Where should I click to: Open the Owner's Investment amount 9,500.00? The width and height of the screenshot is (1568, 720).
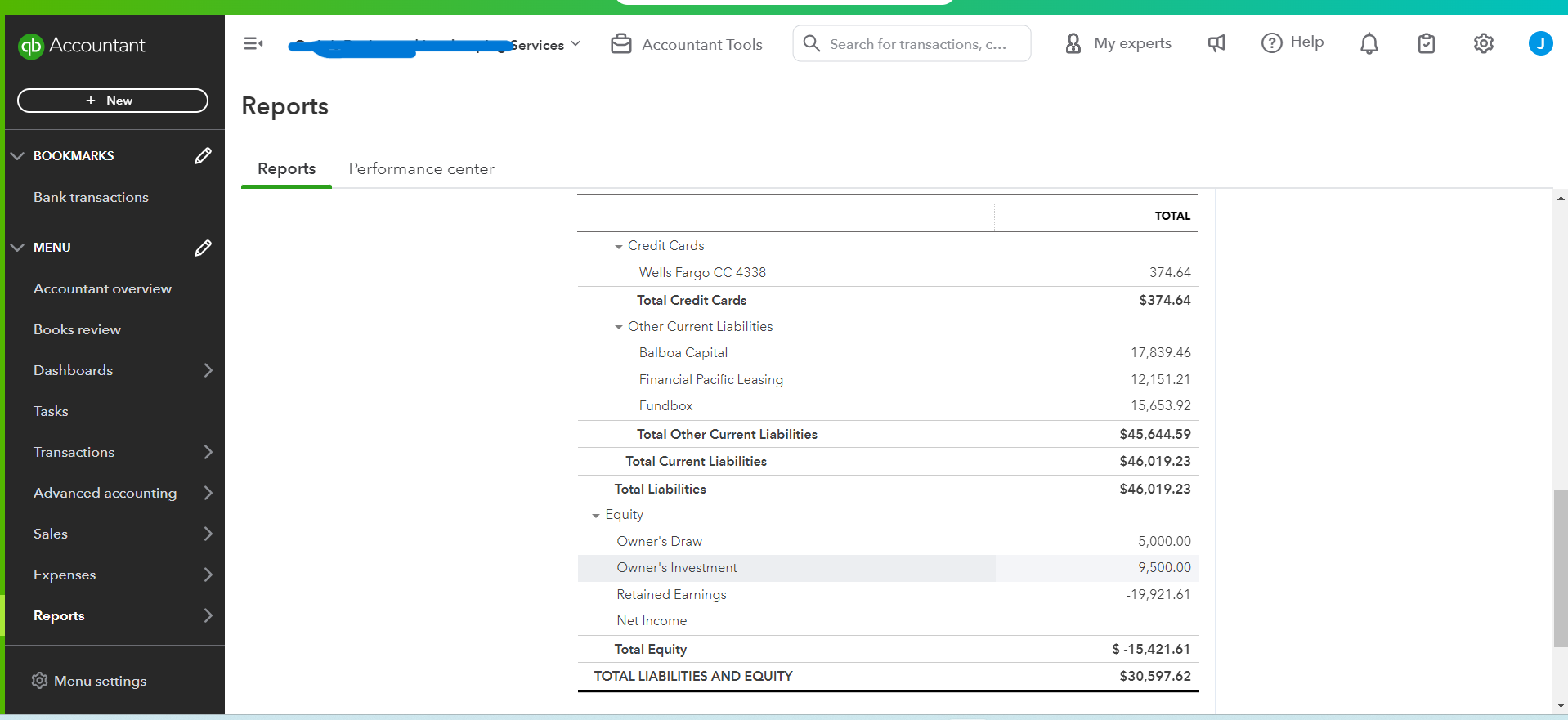(1164, 567)
